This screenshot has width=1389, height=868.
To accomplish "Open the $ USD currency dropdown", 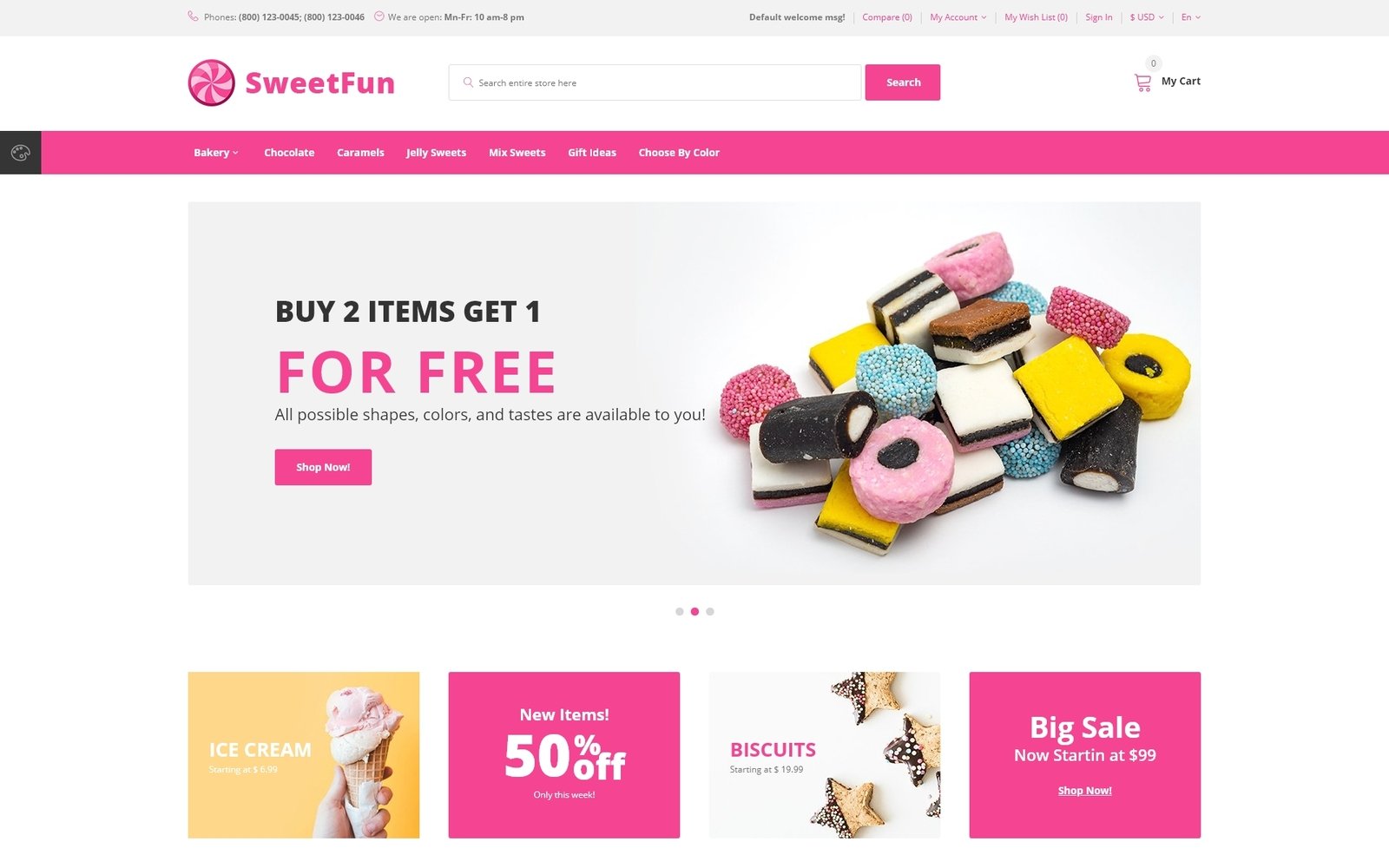I will pyautogui.click(x=1147, y=17).
